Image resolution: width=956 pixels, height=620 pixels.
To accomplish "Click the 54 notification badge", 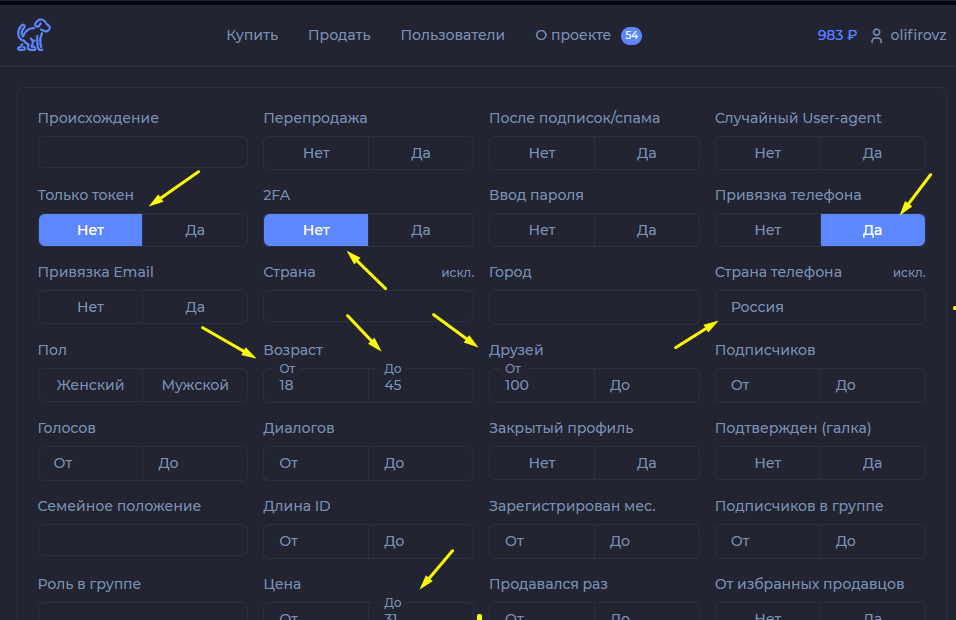I will [631, 35].
